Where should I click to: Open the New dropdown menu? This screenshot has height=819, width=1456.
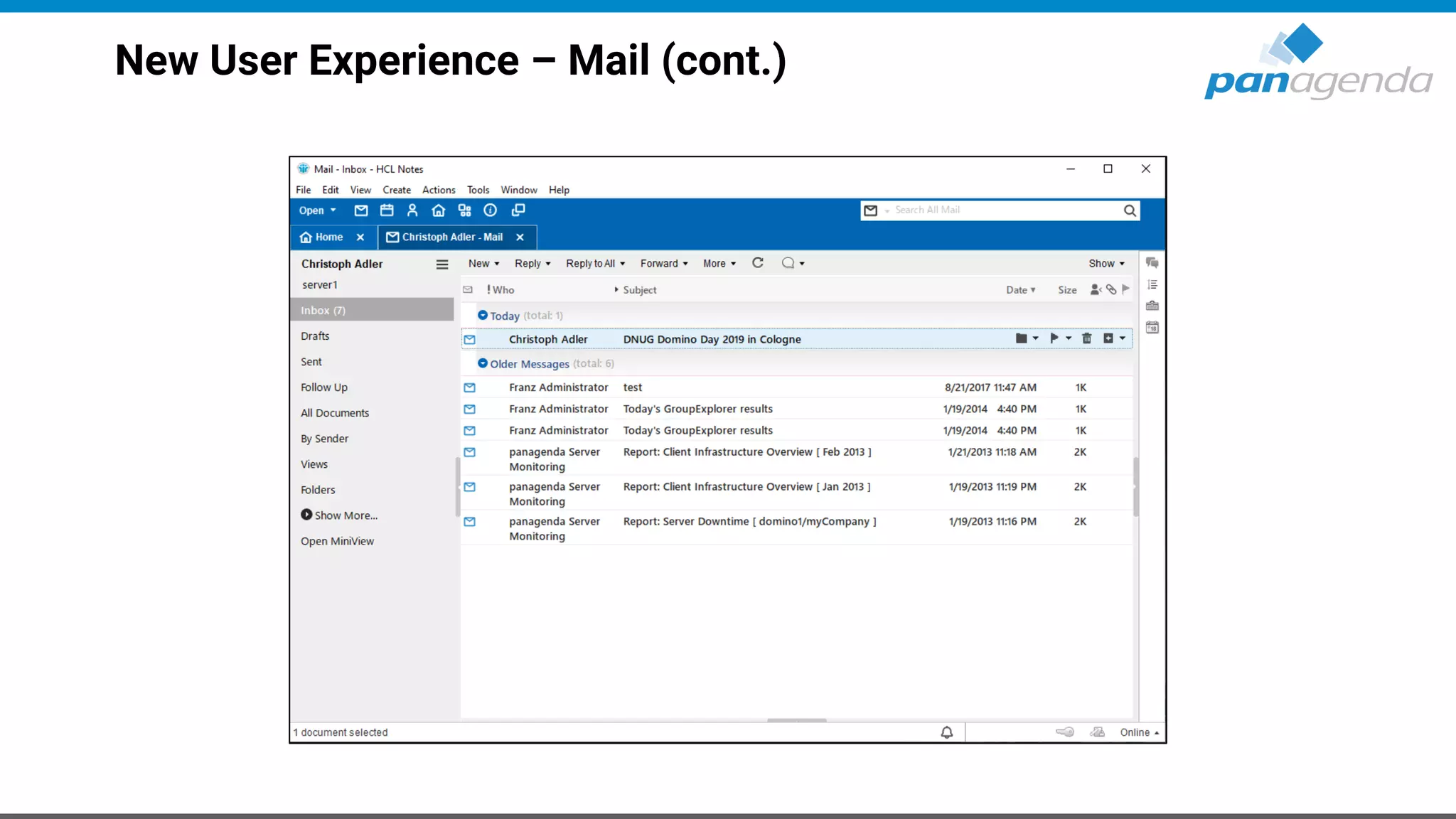point(483,263)
